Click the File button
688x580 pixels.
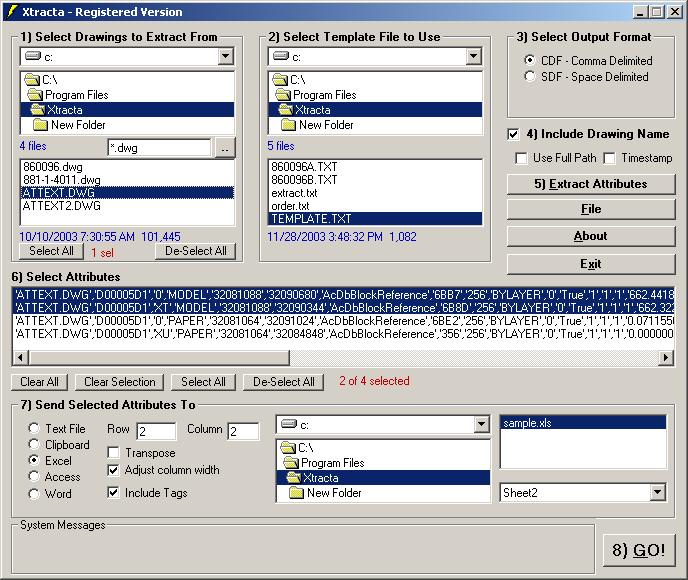coord(591,209)
